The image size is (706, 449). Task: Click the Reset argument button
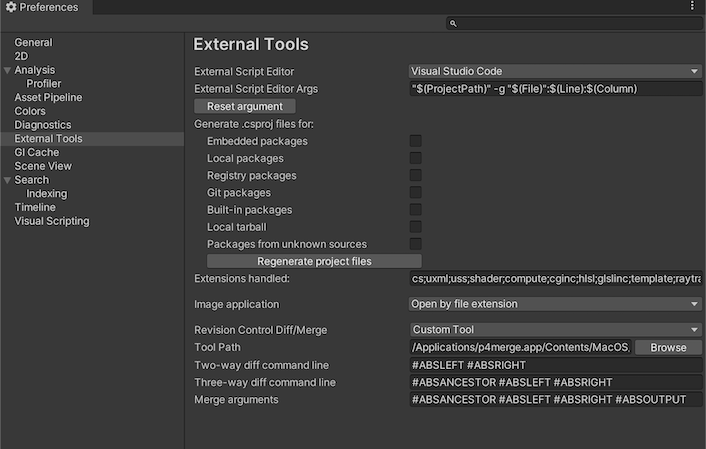[x=245, y=106]
